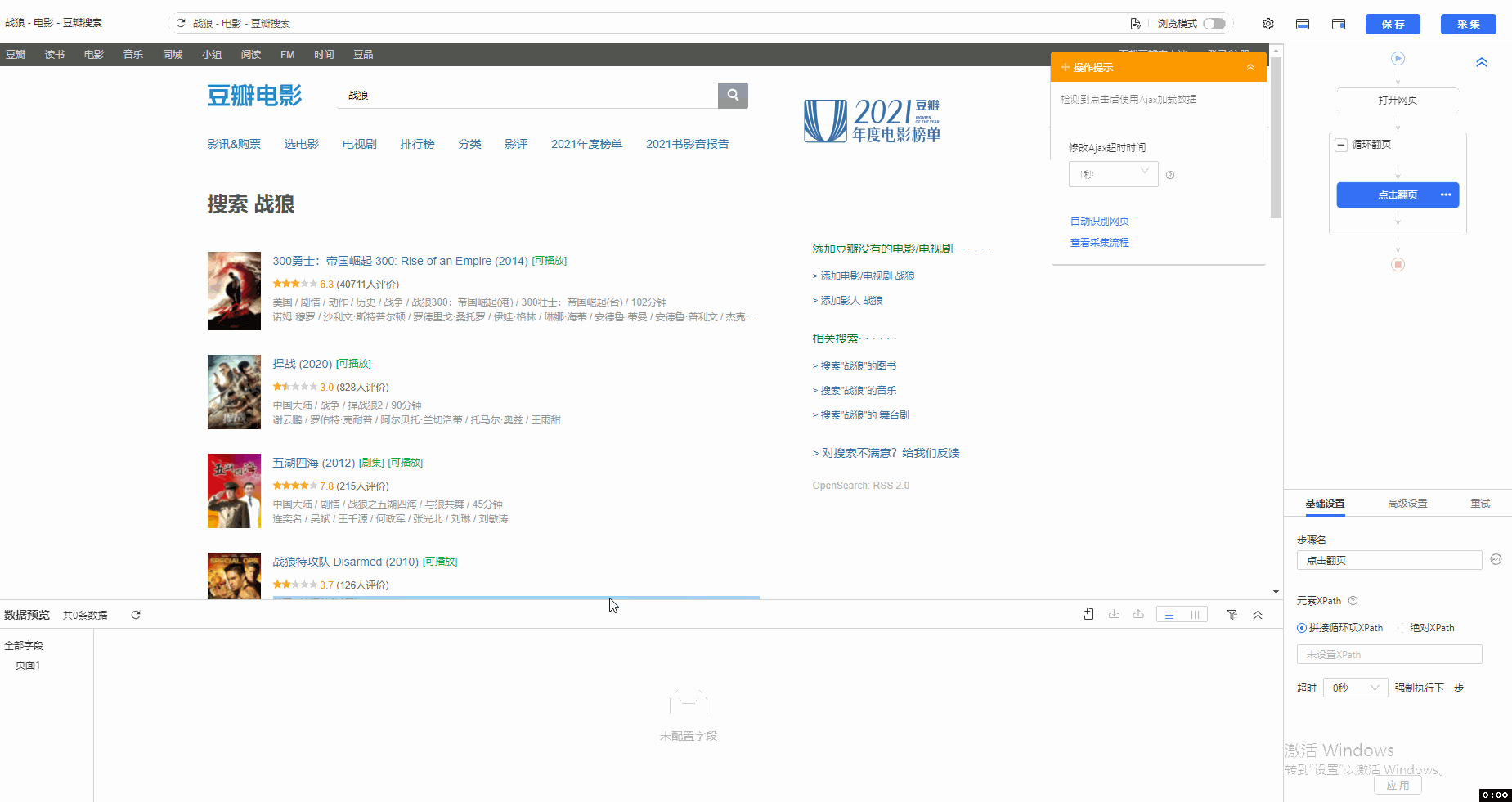Click the 未设置XPath input field

pyautogui.click(x=1389, y=654)
